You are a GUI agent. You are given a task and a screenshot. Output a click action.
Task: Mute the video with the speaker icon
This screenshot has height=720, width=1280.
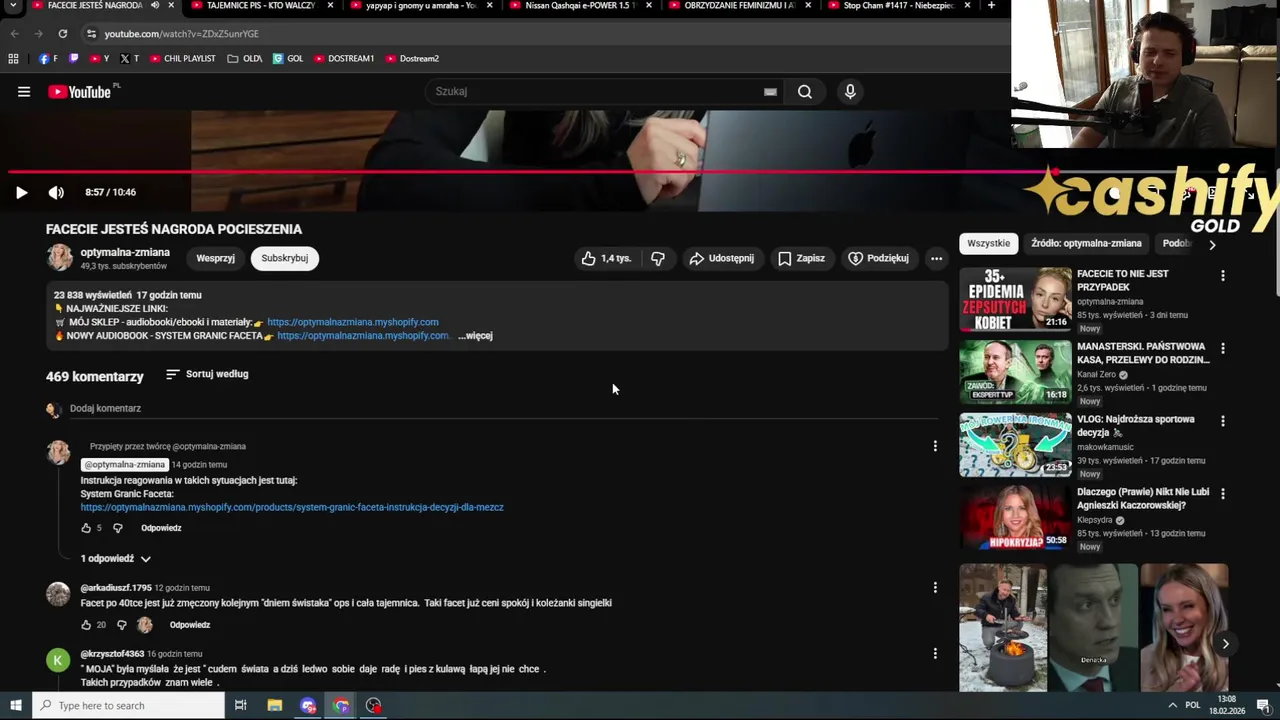[x=56, y=192]
